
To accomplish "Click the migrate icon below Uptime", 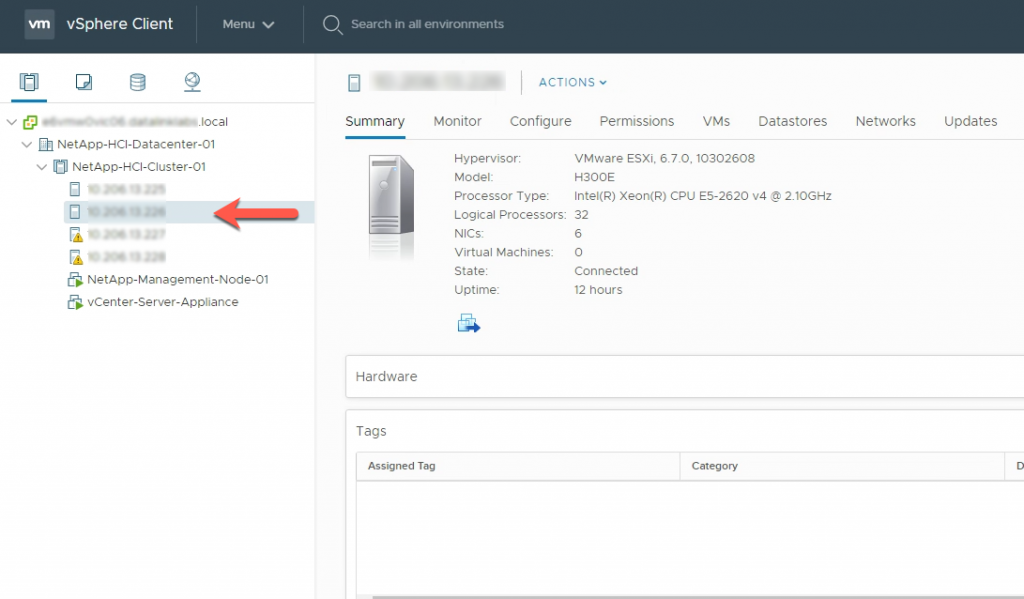I will point(469,323).
